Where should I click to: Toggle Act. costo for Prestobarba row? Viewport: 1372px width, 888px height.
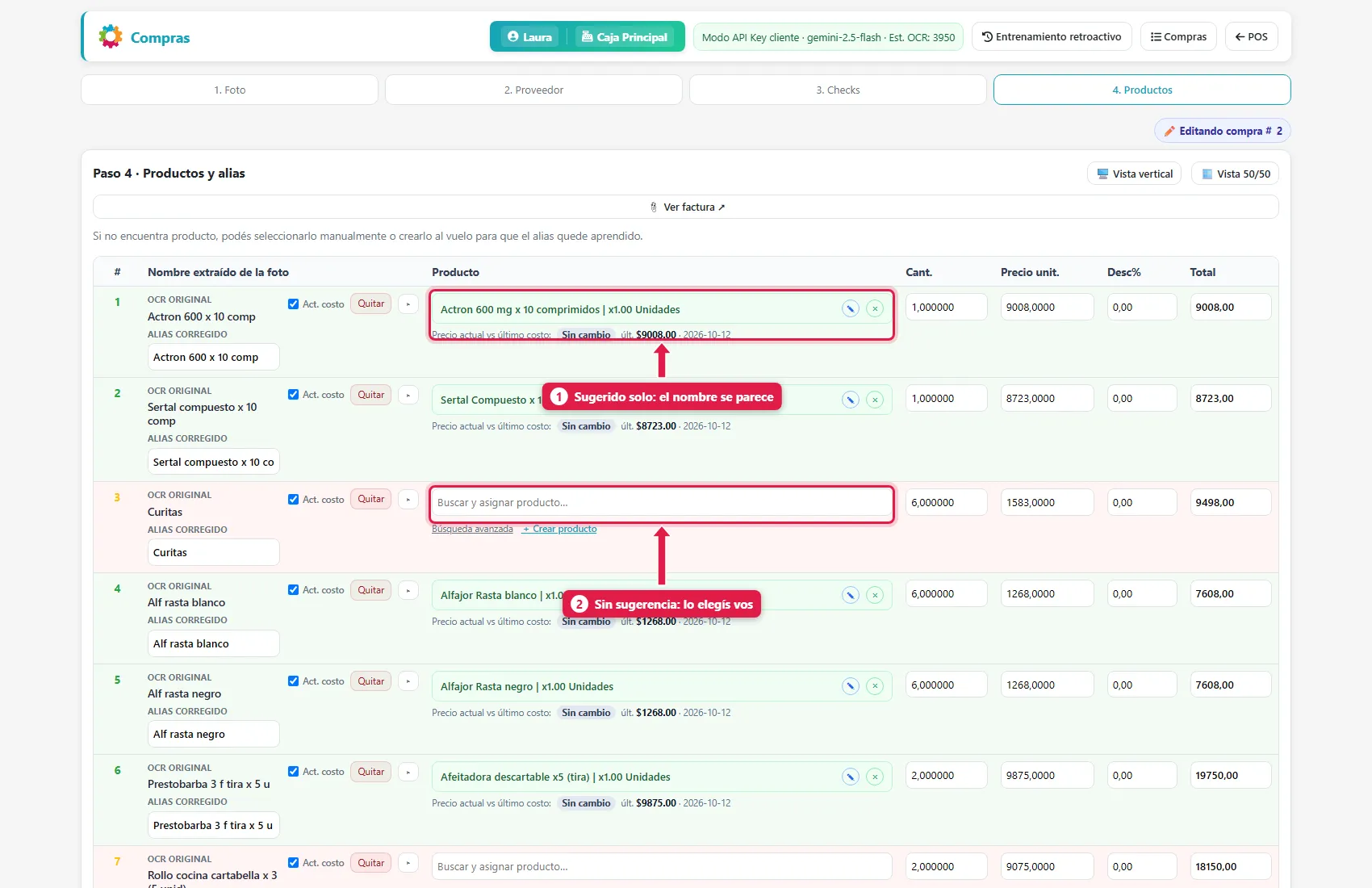[293, 772]
